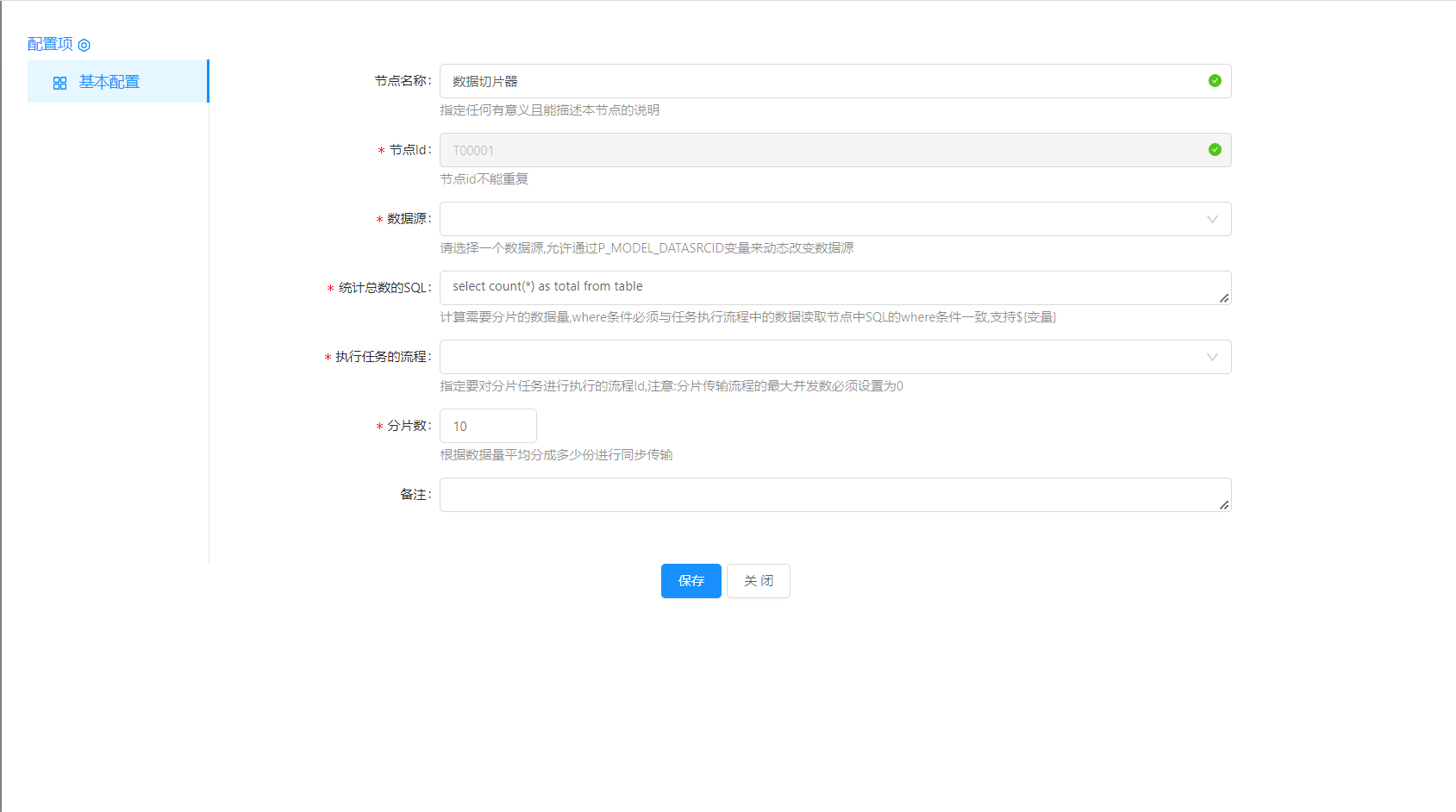Screen dimensions: 1456x812
Task: Click the resize handle of SQL textarea
Action: tap(1224, 298)
